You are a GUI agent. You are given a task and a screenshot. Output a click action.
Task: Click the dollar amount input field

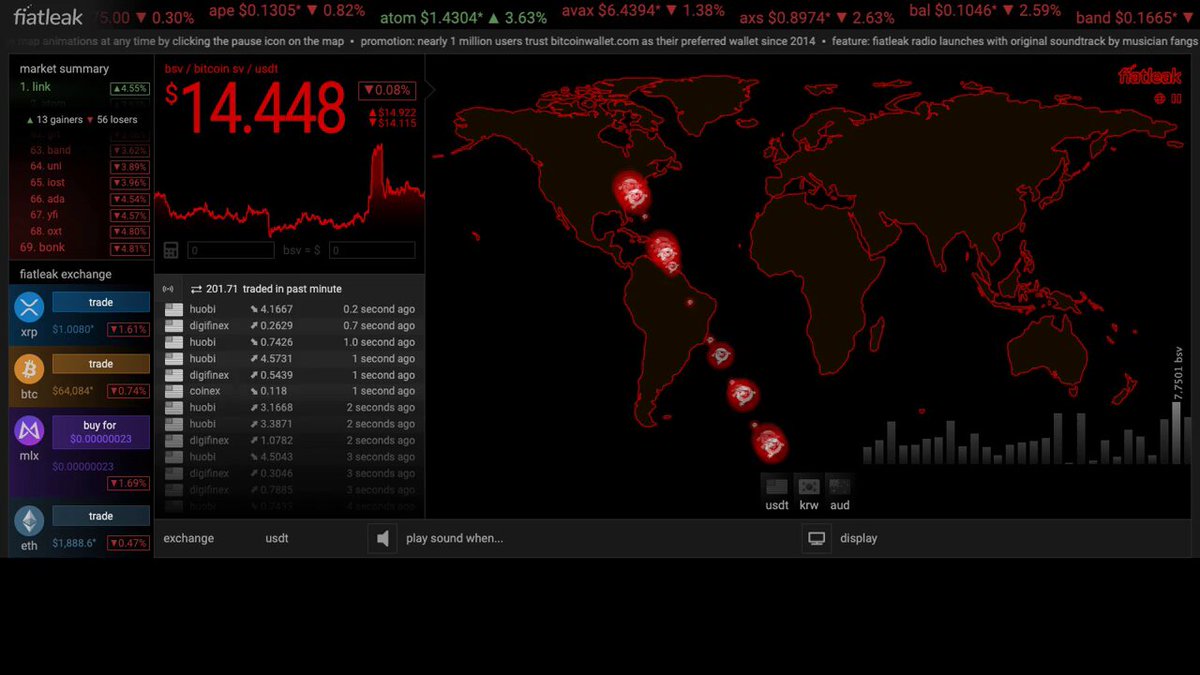pos(372,250)
